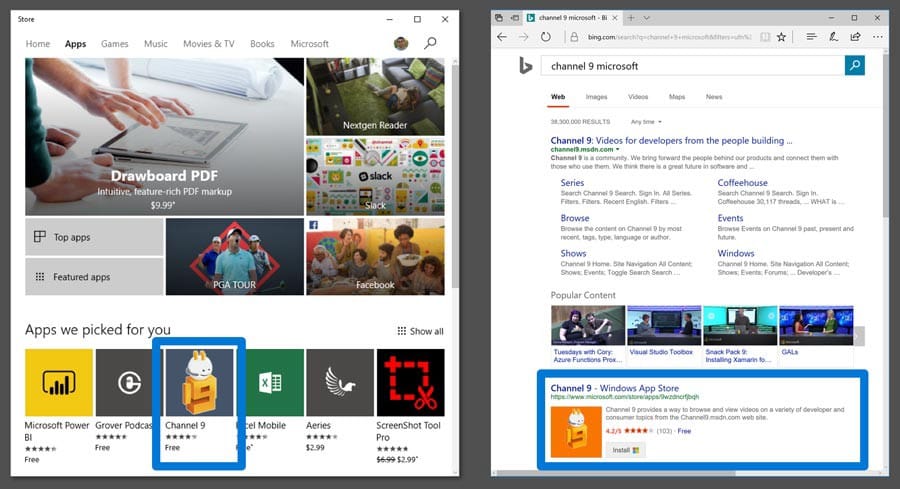Click Top apps button
900x489 pixels.
click(94, 236)
